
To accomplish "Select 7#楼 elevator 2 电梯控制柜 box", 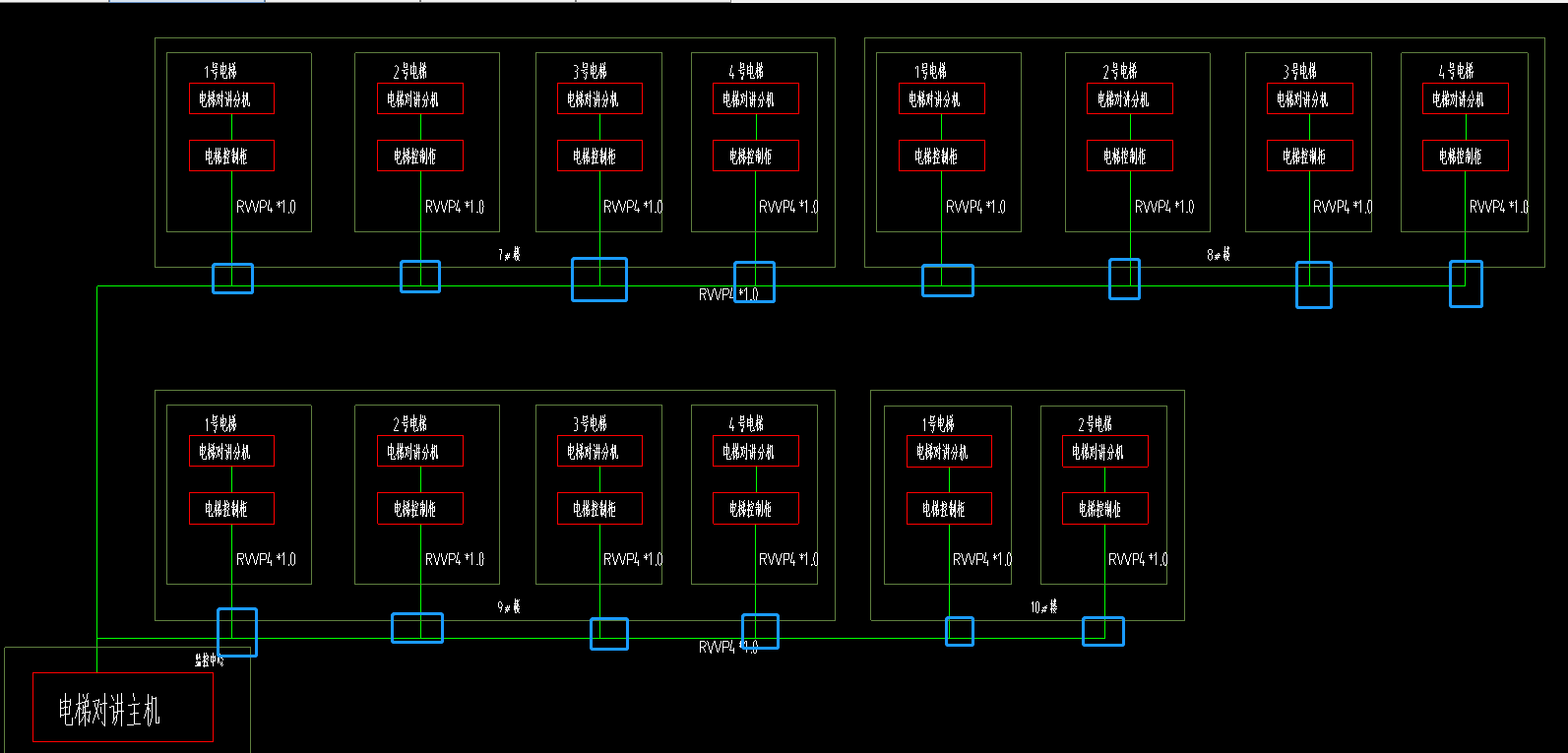I will tap(420, 156).
